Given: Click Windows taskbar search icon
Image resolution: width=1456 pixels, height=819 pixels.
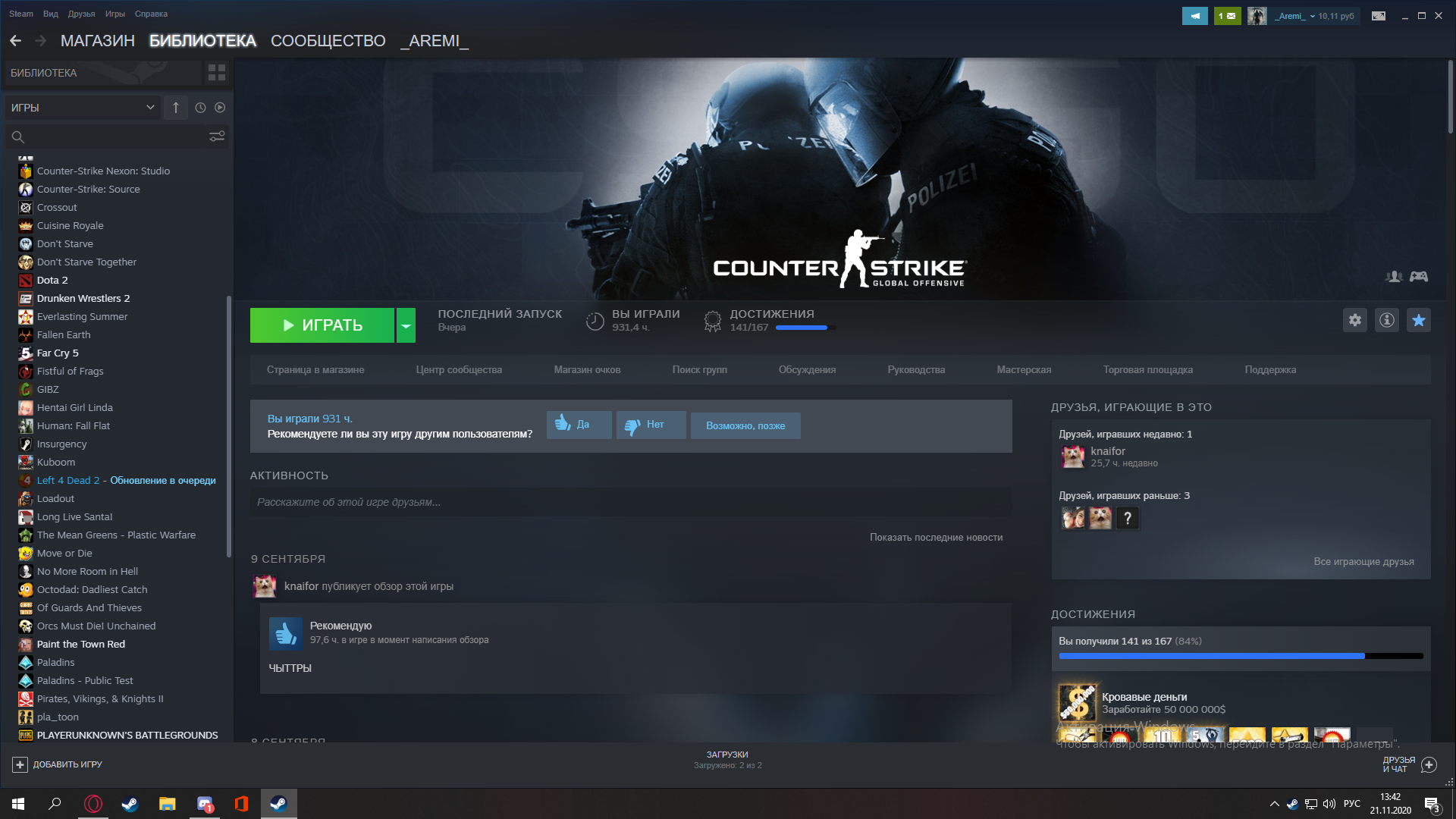Looking at the screenshot, I should pyautogui.click(x=55, y=804).
